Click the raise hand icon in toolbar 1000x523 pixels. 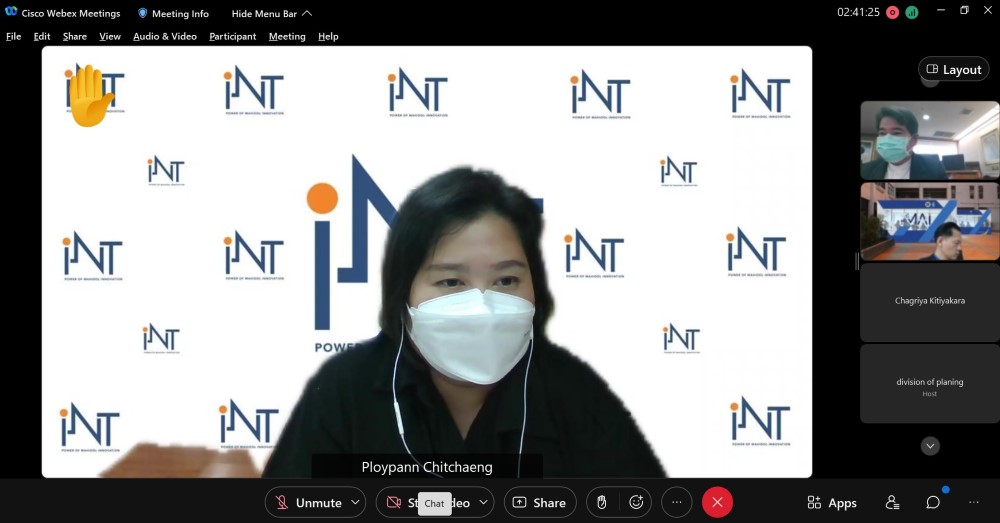(x=601, y=503)
